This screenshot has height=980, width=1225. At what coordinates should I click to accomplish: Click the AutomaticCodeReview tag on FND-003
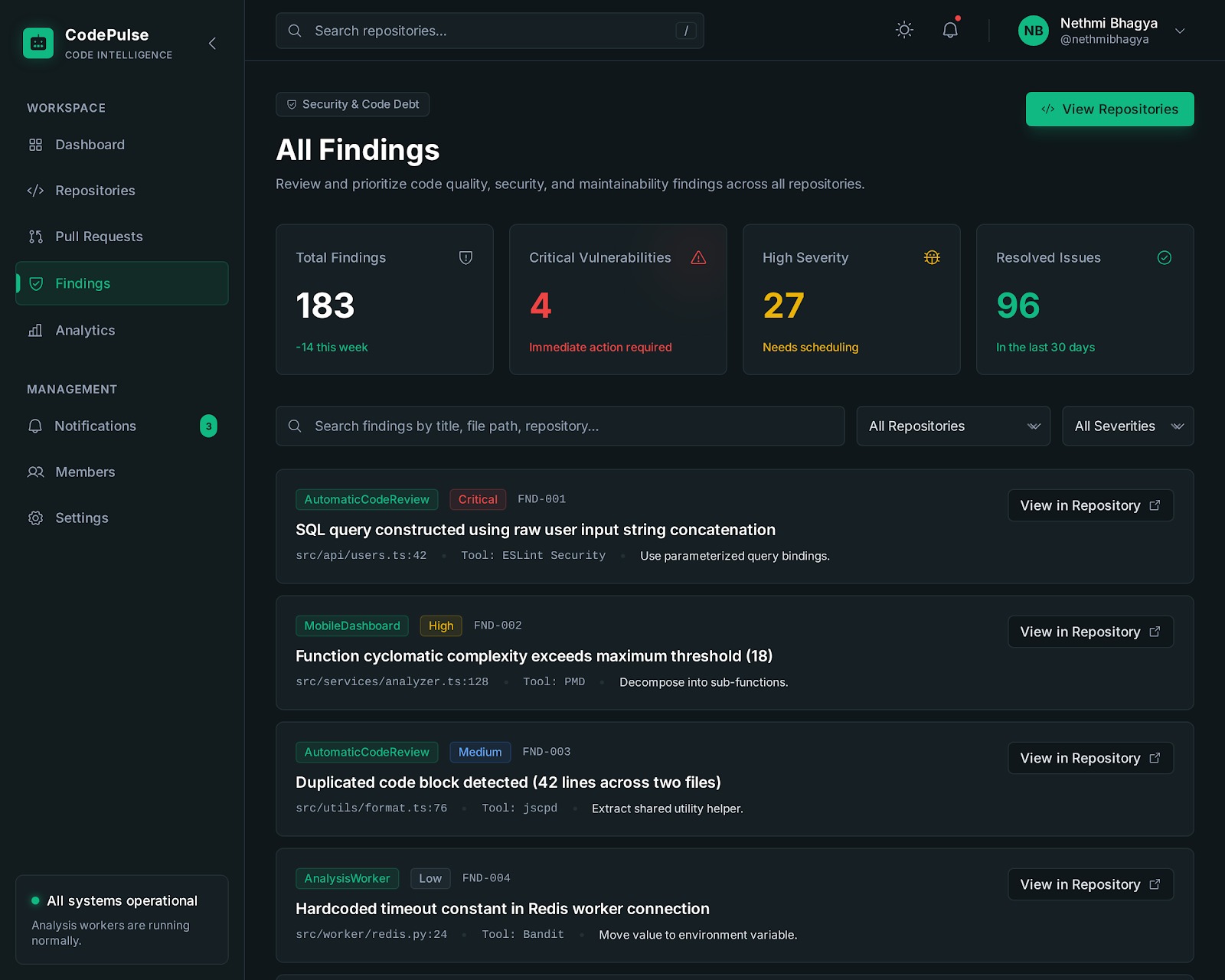(367, 752)
